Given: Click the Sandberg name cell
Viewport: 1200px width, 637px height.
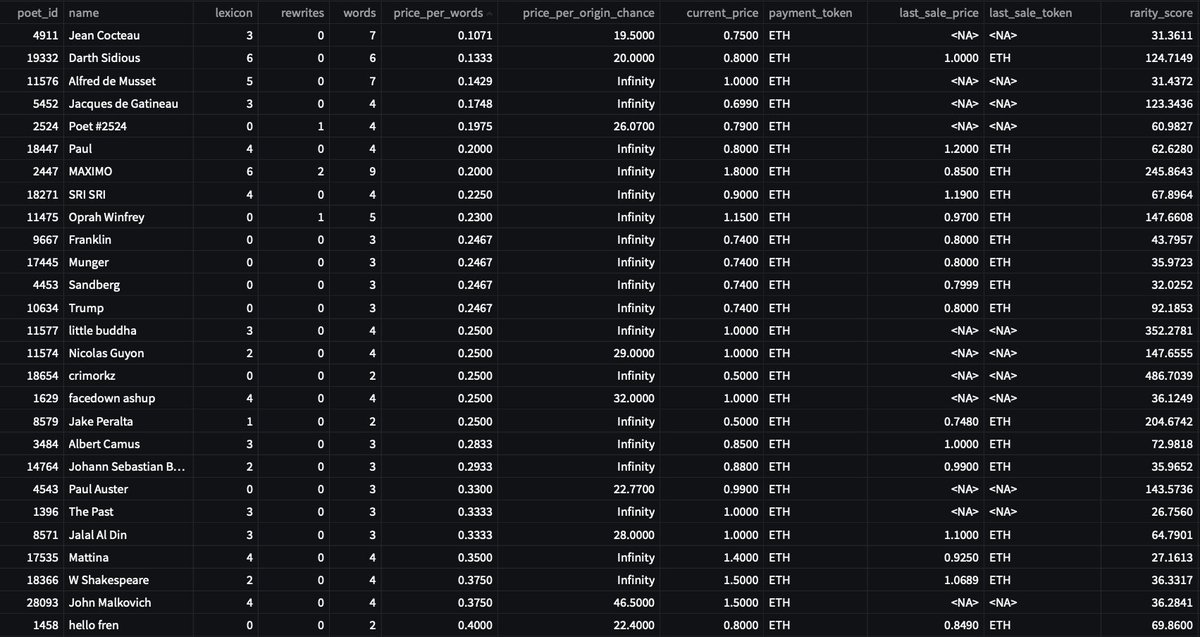Looking at the screenshot, I should point(92,285).
